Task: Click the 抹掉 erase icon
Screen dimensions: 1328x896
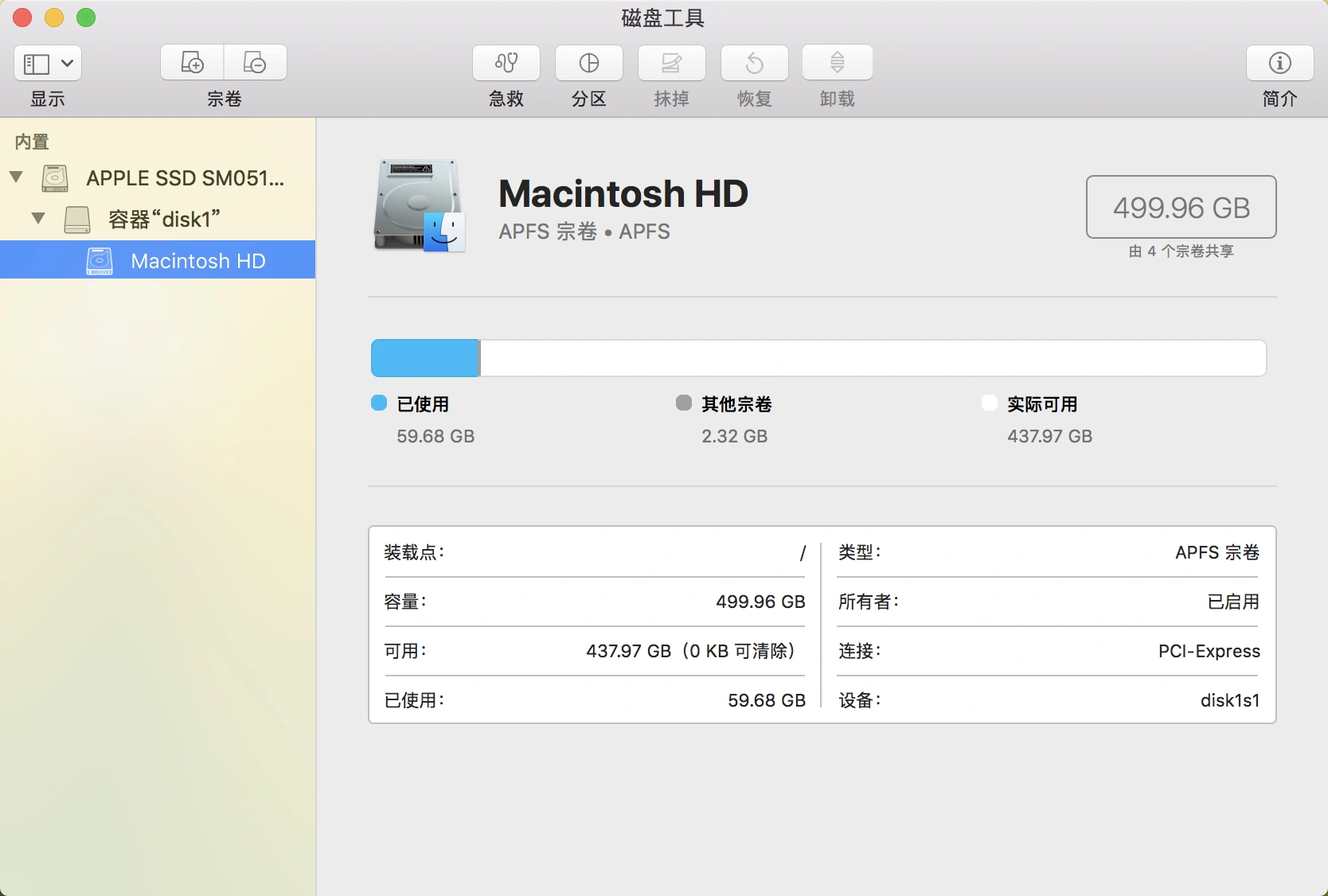Action: click(672, 62)
